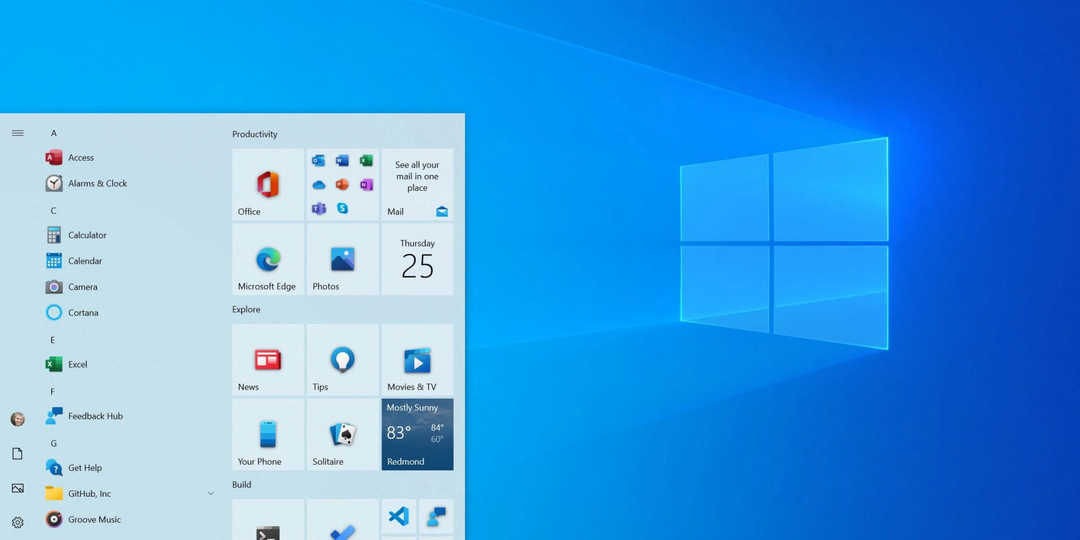Open Outlook in the Office tile folder

point(318,160)
